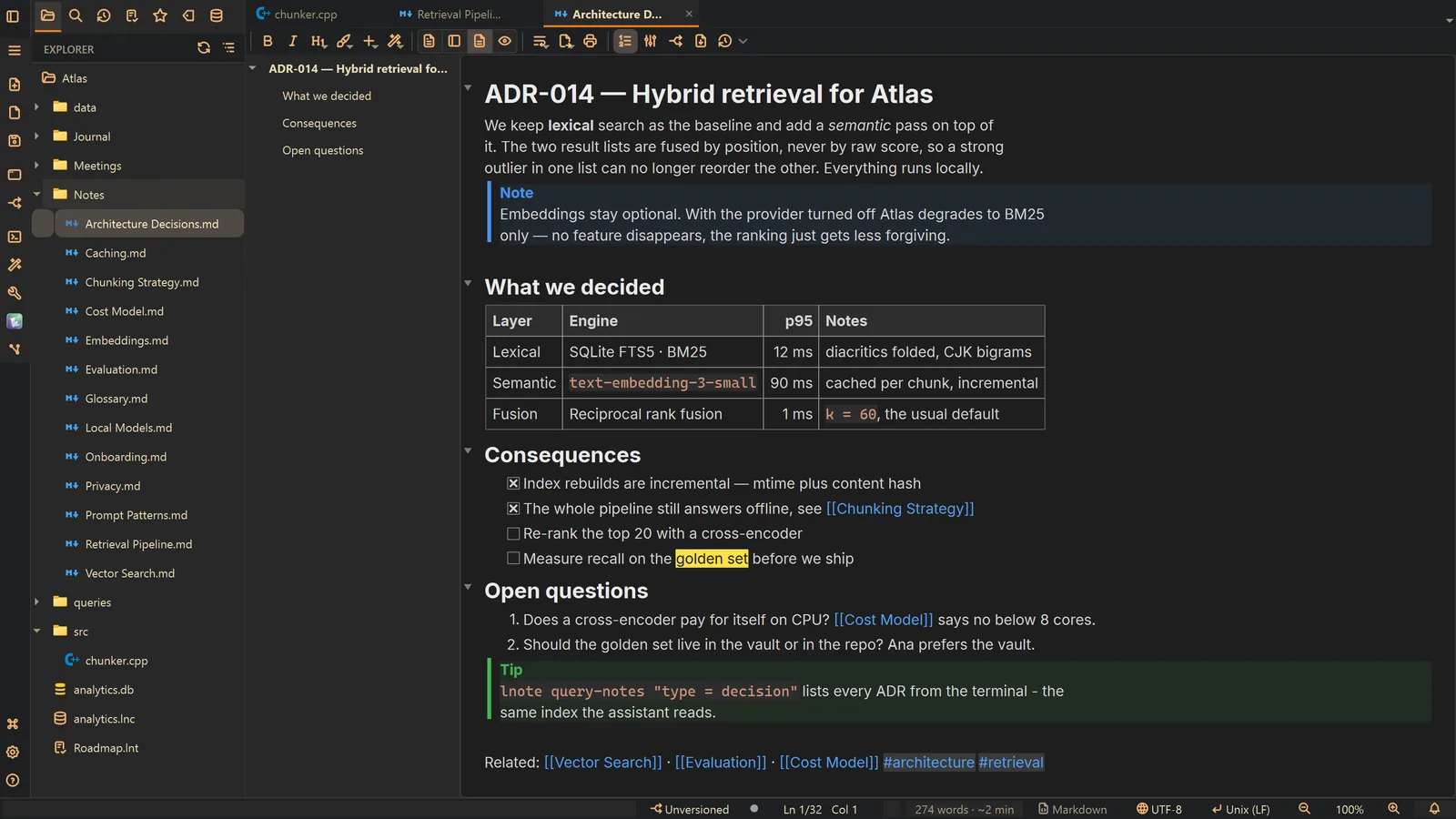Zoom out using status bar magnifier
This screenshot has height=819, width=1456.
pyautogui.click(x=1304, y=809)
